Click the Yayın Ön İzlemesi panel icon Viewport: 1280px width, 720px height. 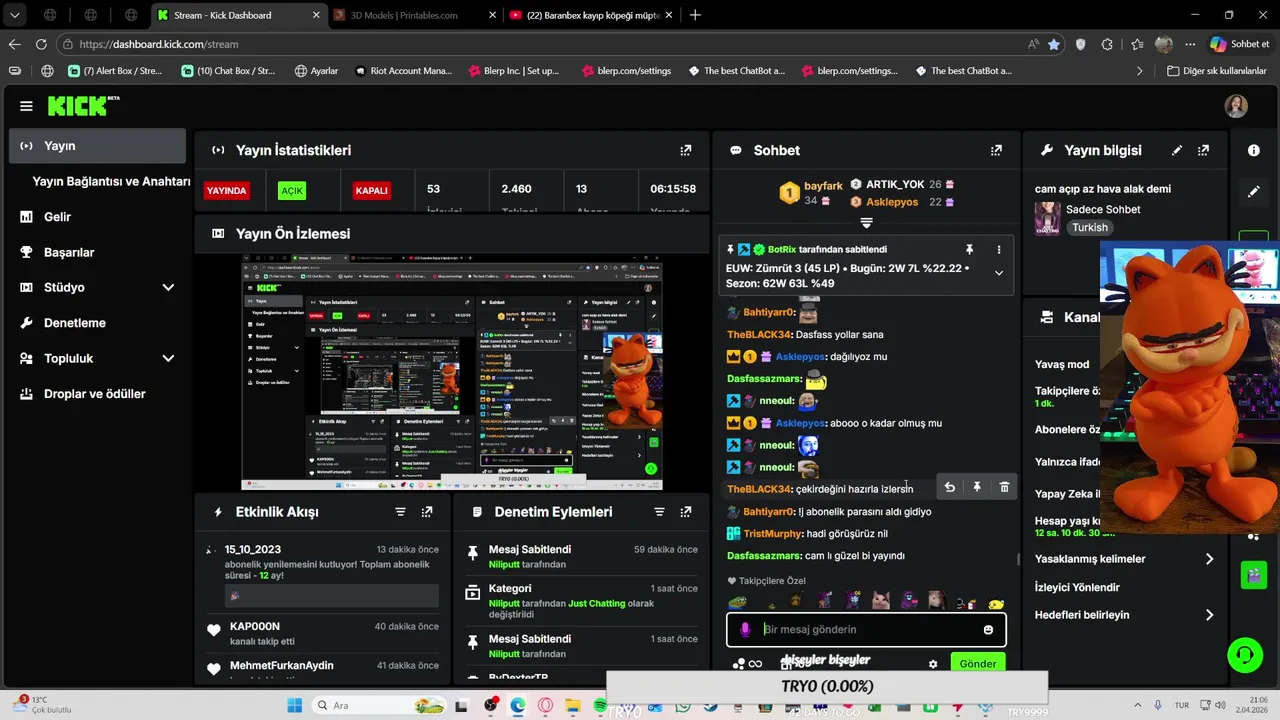point(218,233)
